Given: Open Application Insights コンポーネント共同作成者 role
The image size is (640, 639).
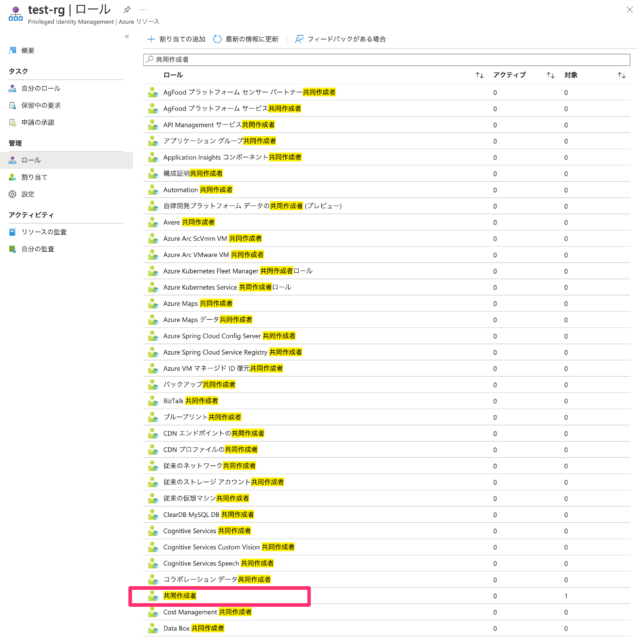Looking at the screenshot, I should (x=232, y=158).
